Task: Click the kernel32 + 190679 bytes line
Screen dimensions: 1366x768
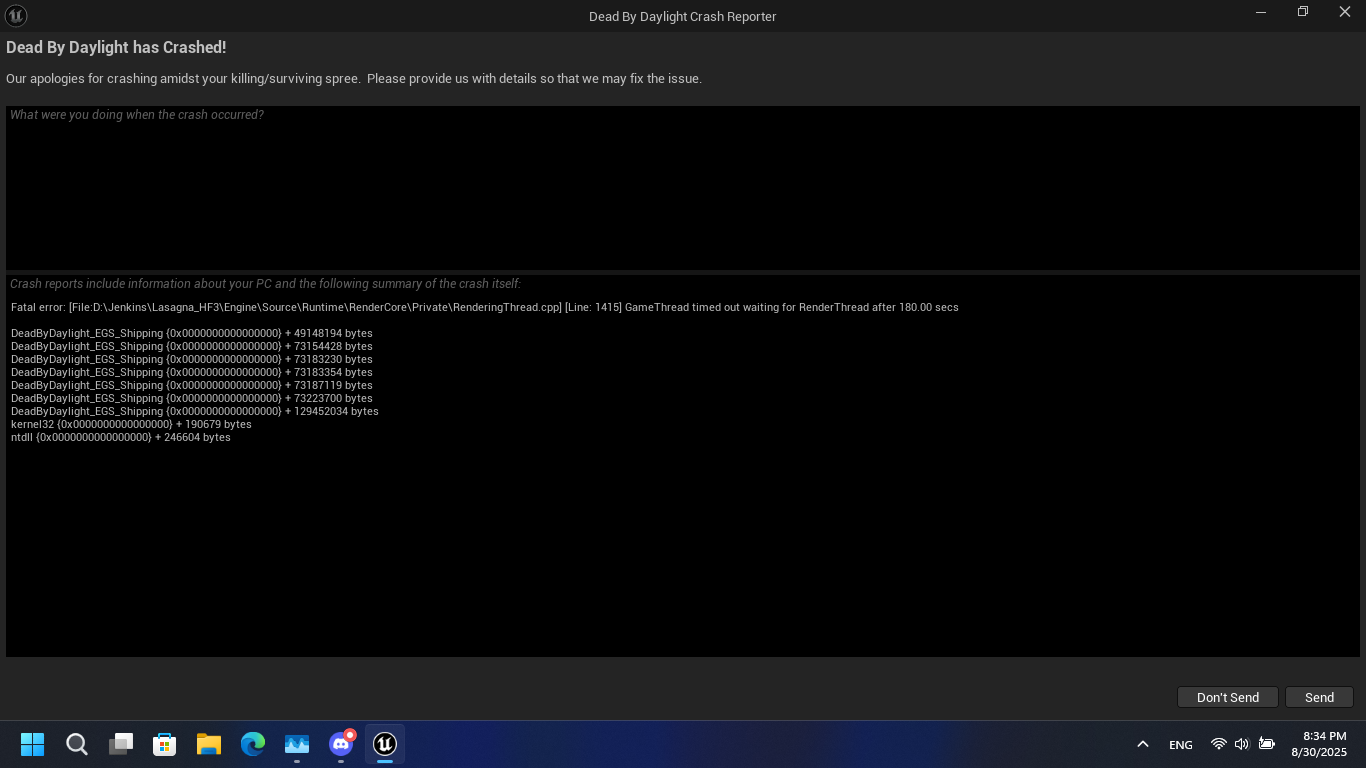Action: [131, 424]
